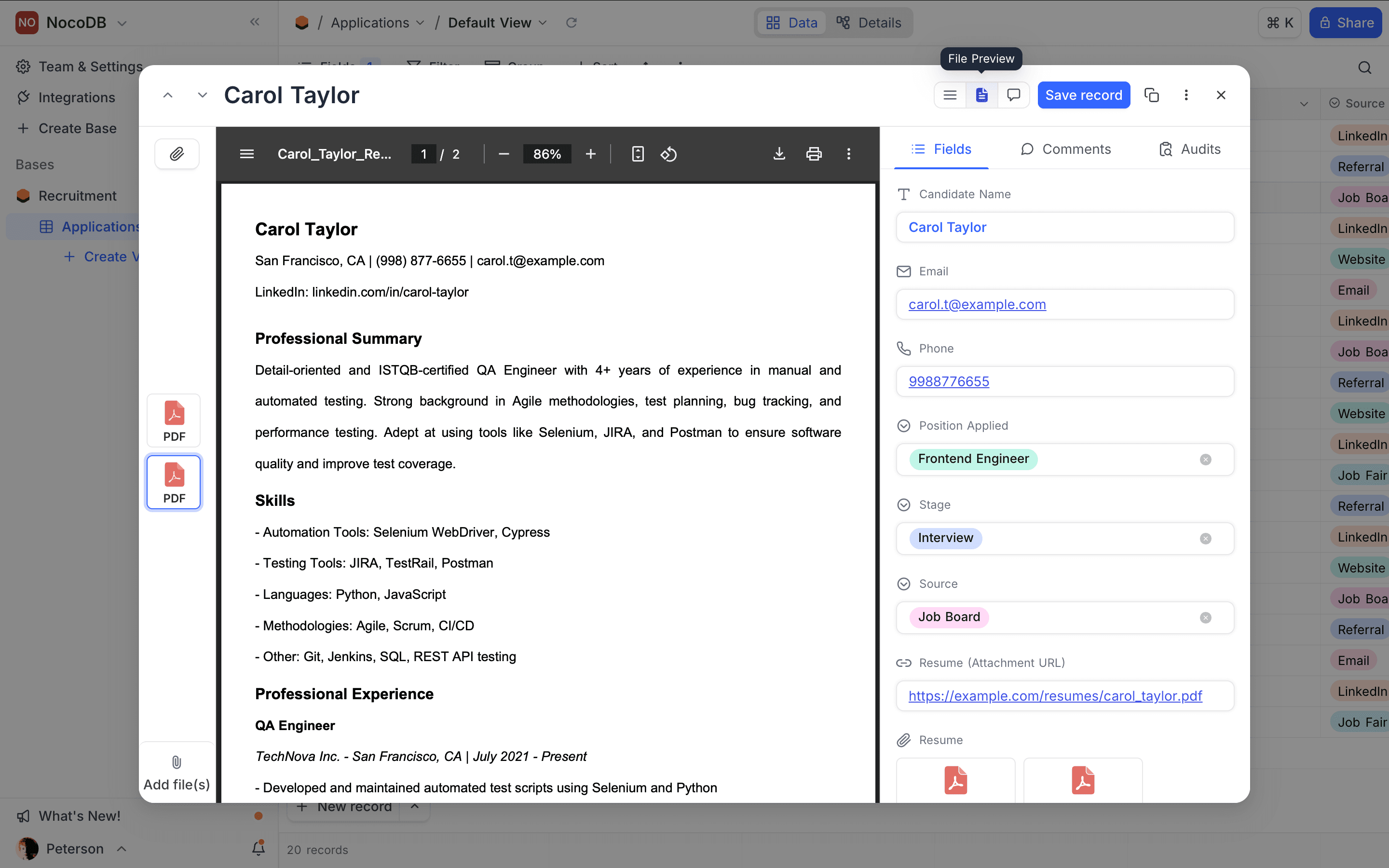Open the Applications breadcrumb dropdown
This screenshot has height=868, width=1389.
(x=421, y=22)
